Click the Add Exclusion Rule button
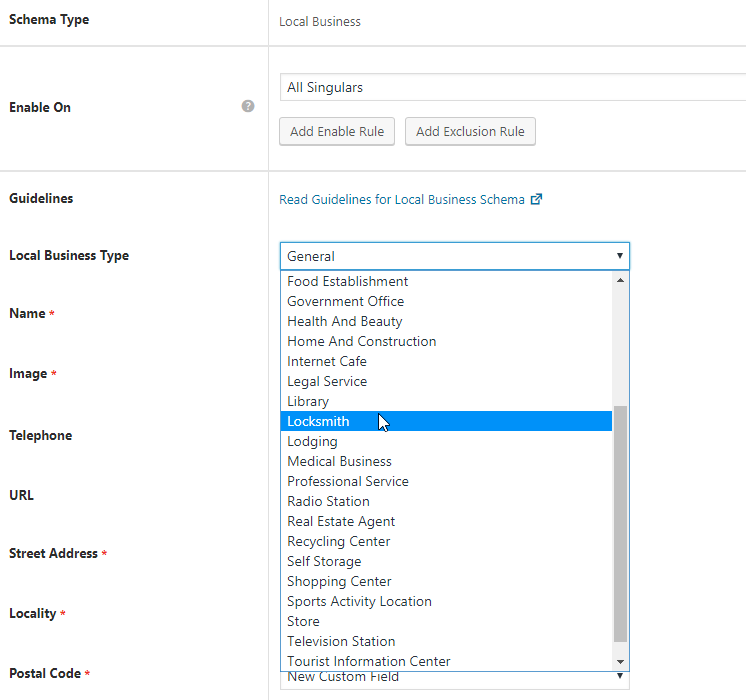Image resolution: width=746 pixels, height=700 pixels. (470, 131)
